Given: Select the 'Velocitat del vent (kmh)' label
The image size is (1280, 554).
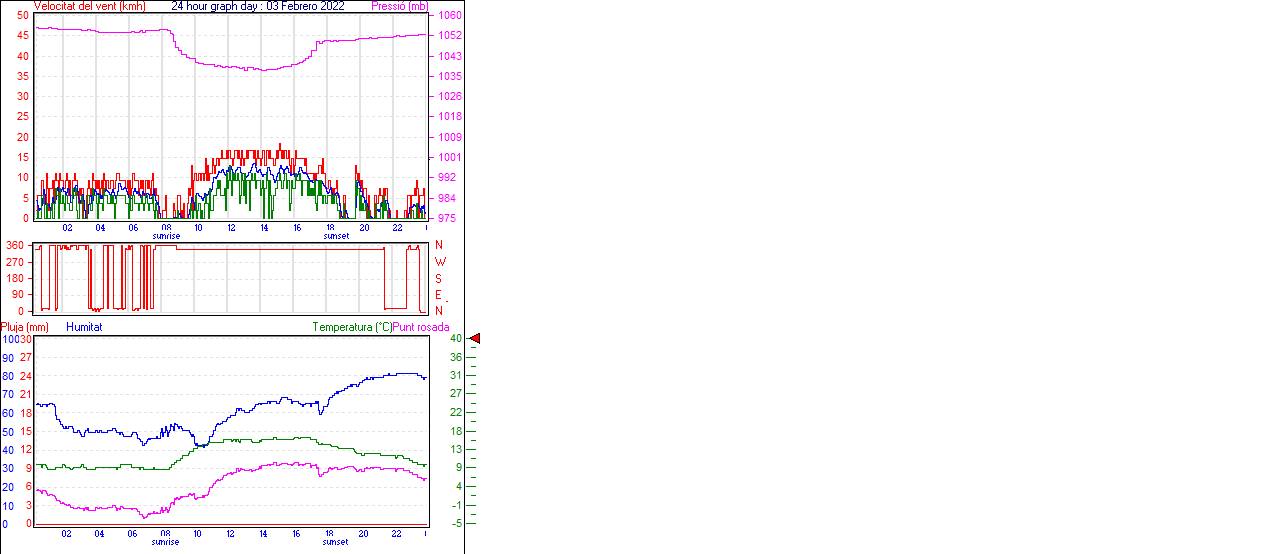Looking at the screenshot, I should pyautogui.click(x=90, y=6).
